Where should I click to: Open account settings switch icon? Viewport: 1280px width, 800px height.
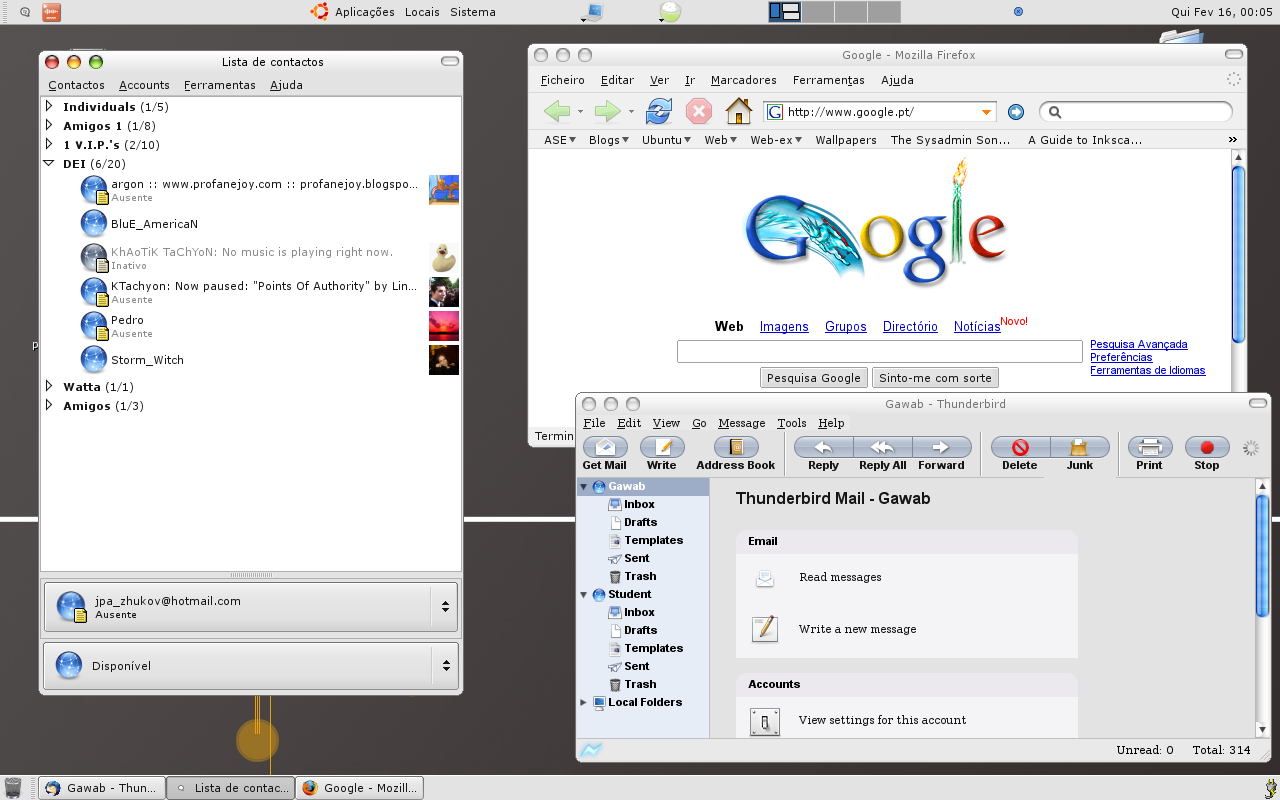point(765,721)
